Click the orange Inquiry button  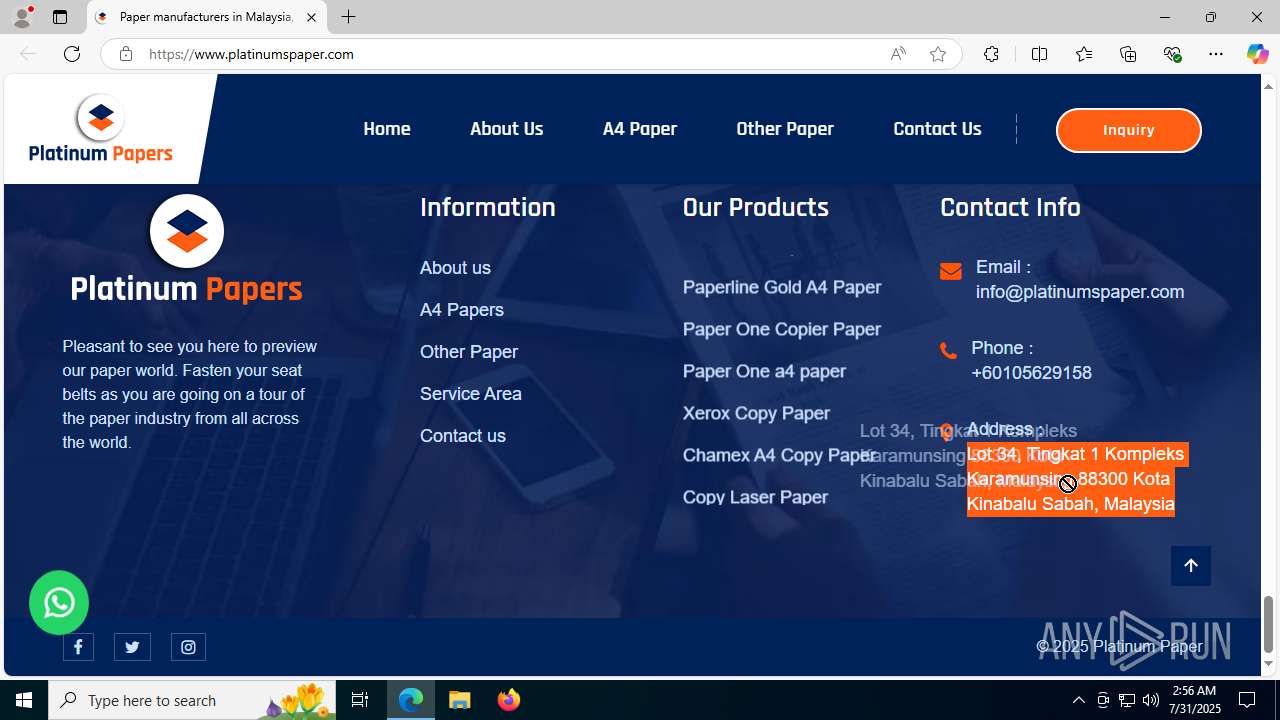pos(1128,130)
